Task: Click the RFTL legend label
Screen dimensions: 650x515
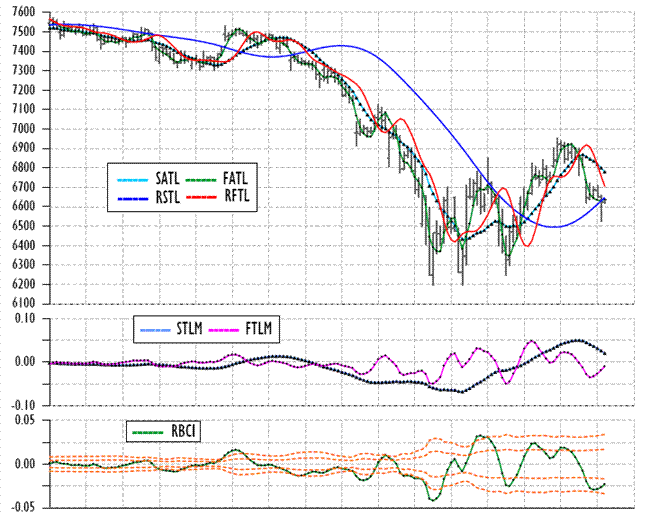Action: [x=237, y=195]
